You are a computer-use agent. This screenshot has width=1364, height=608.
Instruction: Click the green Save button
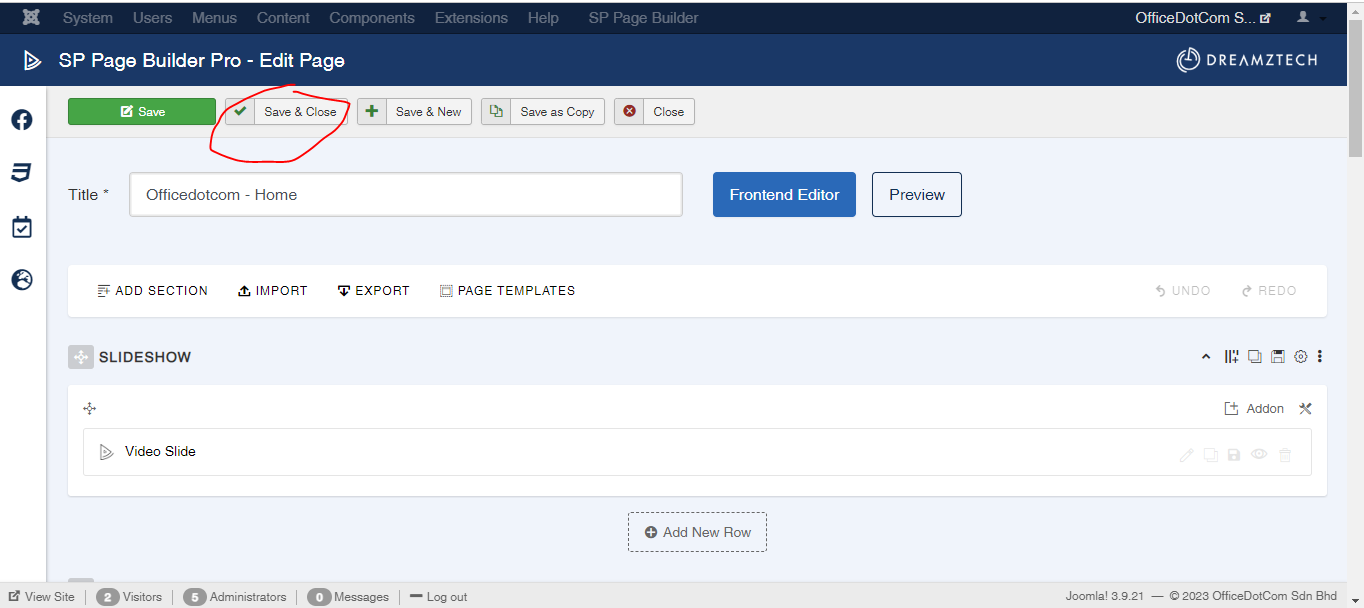pos(142,112)
